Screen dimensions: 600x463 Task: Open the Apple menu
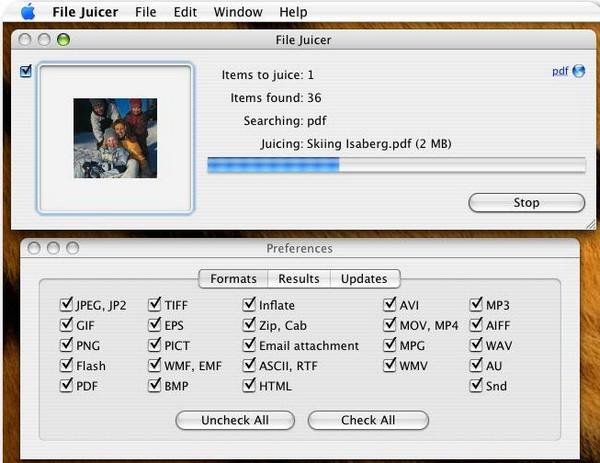coord(28,11)
